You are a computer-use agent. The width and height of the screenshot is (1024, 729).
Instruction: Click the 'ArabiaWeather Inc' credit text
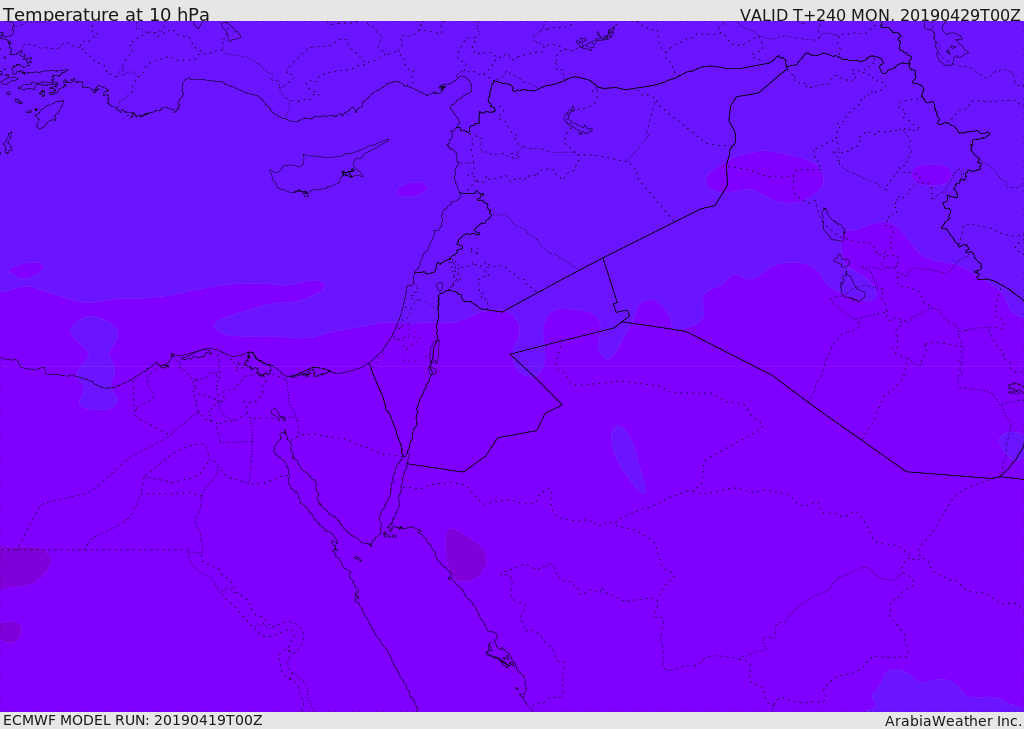click(x=953, y=721)
